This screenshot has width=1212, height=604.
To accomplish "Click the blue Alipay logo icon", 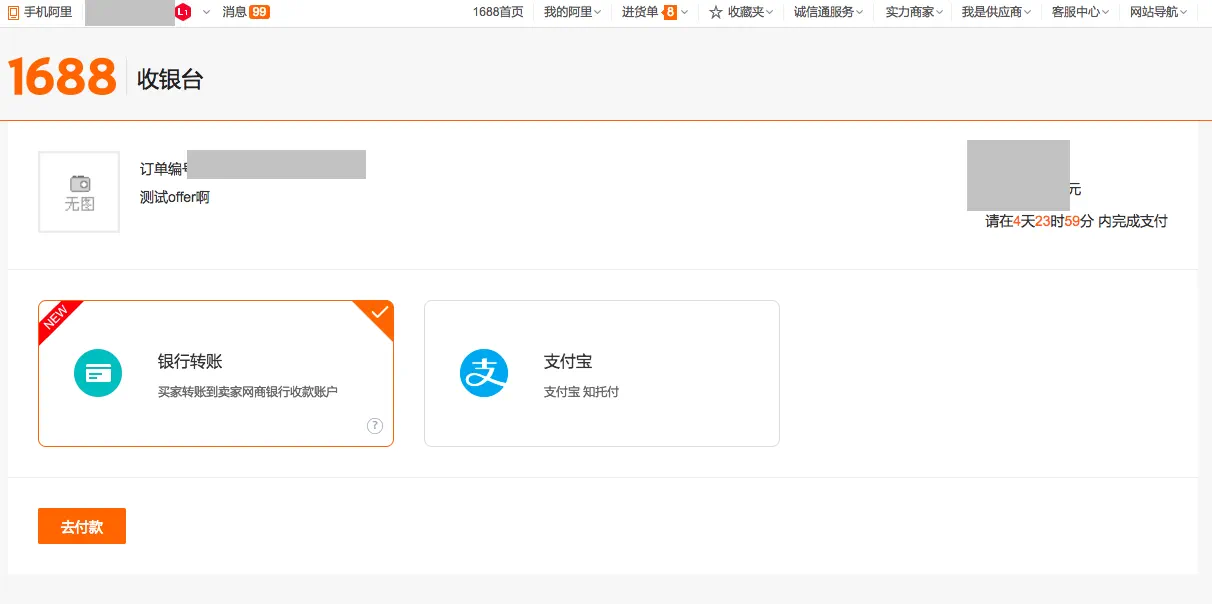I will [x=484, y=373].
